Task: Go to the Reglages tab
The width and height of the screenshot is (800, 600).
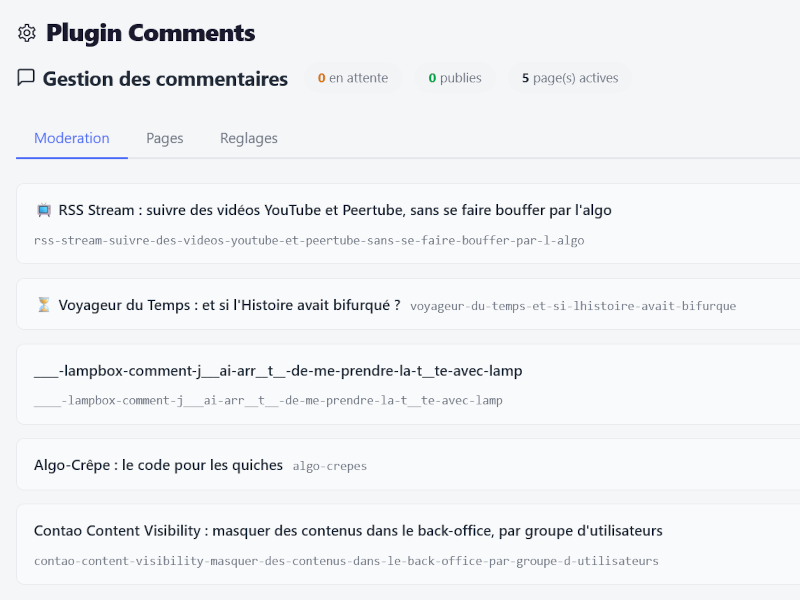Action: click(x=249, y=139)
